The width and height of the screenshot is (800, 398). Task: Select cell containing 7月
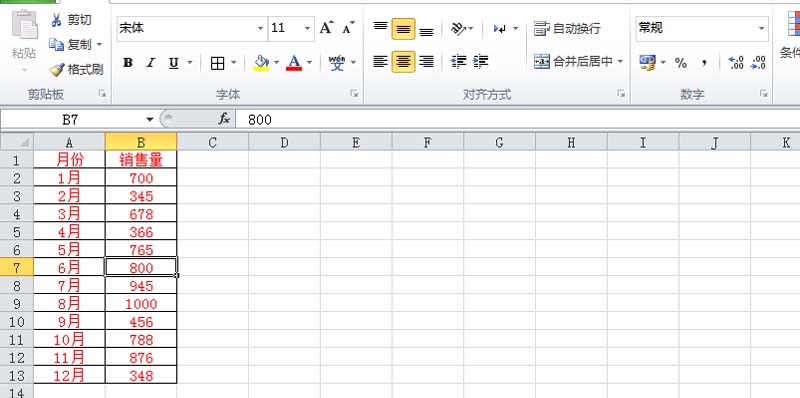(x=69, y=286)
